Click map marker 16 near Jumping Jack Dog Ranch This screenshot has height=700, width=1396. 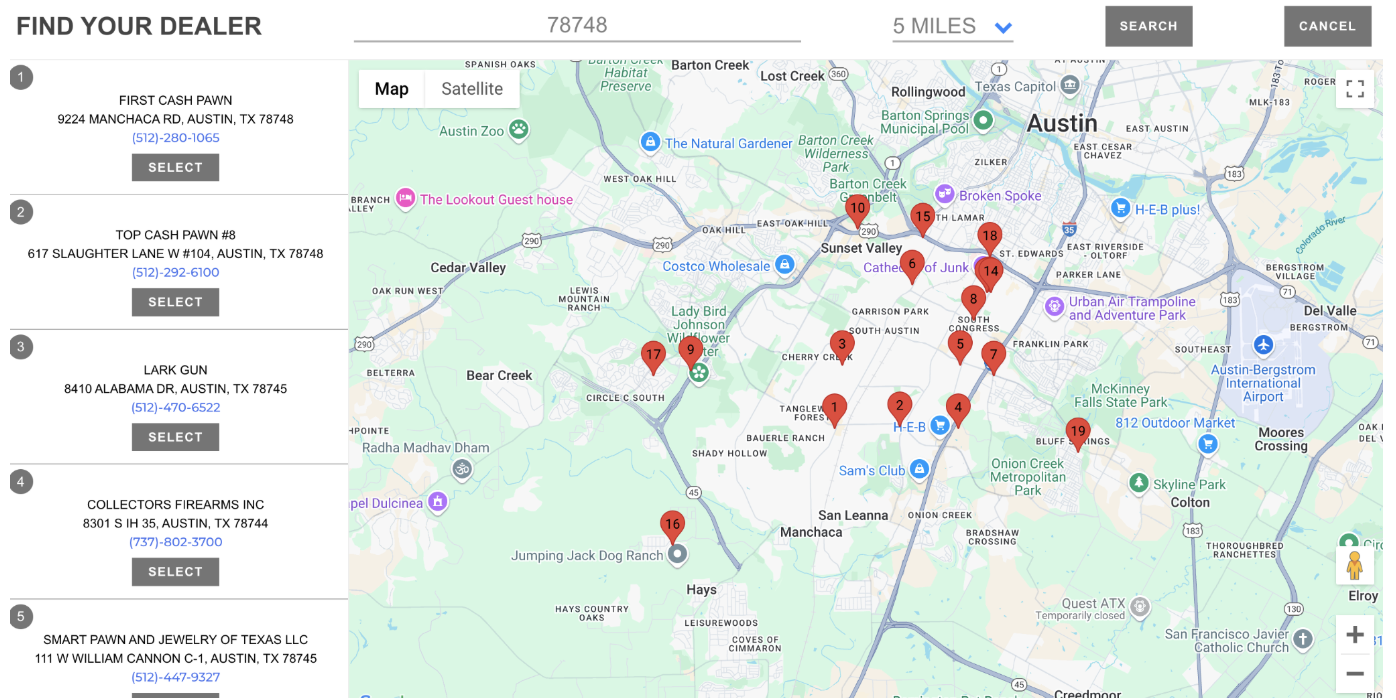(x=672, y=524)
